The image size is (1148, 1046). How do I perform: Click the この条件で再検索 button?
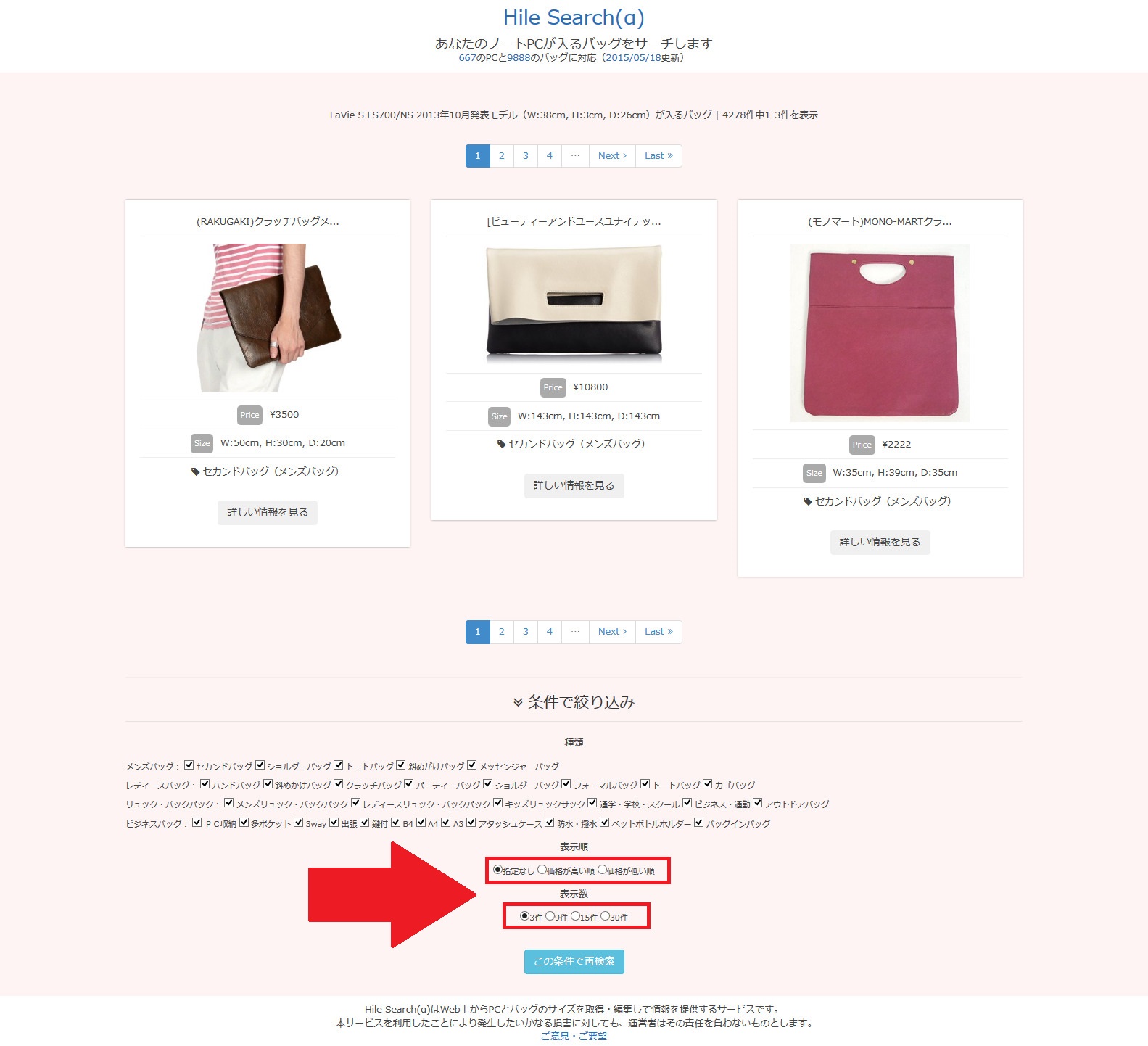click(x=574, y=961)
